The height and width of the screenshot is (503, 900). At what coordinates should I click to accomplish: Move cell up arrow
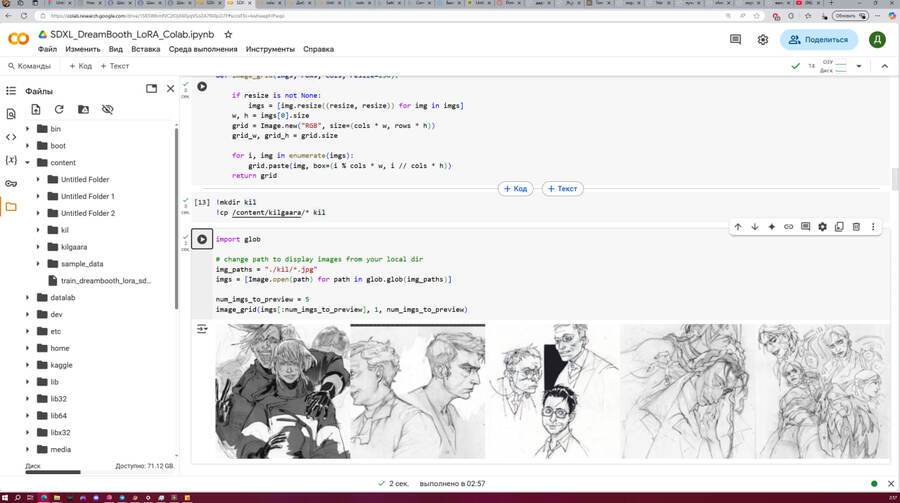(738, 227)
